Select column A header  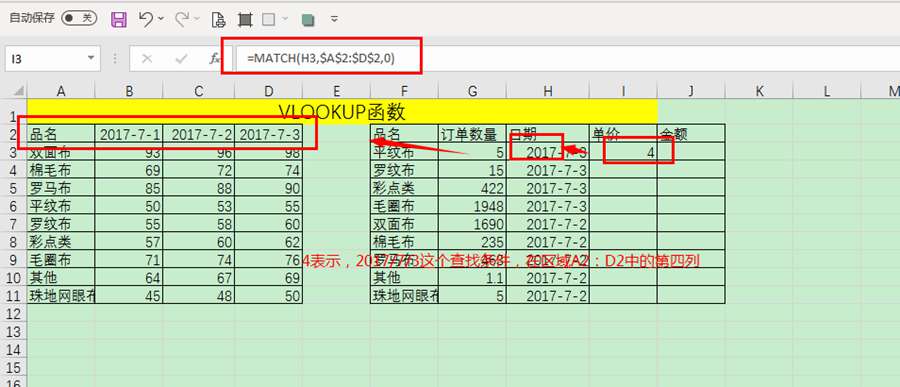[61, 91]
